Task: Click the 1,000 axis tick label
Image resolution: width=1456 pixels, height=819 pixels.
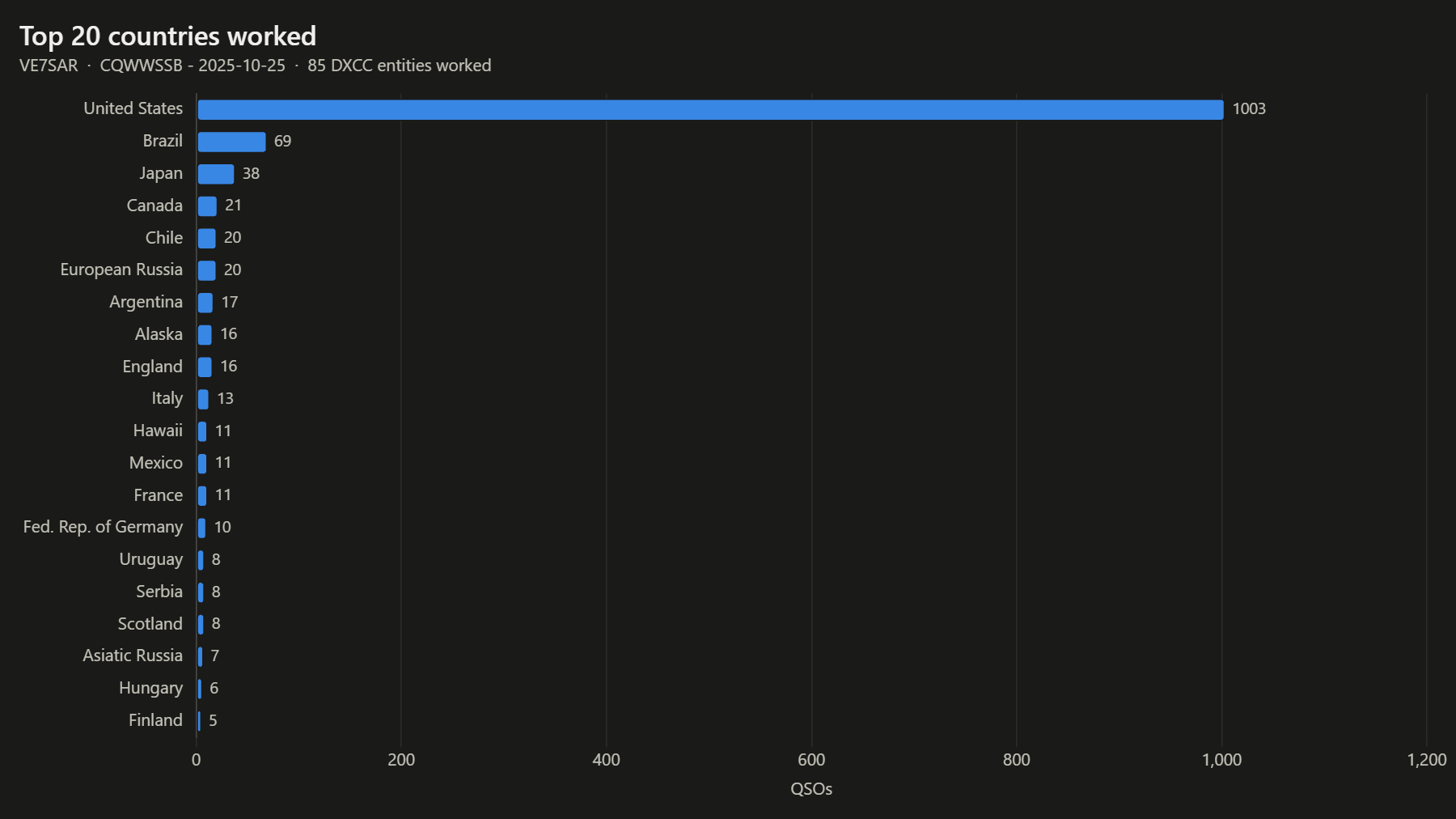Action: pos(1221,760)
